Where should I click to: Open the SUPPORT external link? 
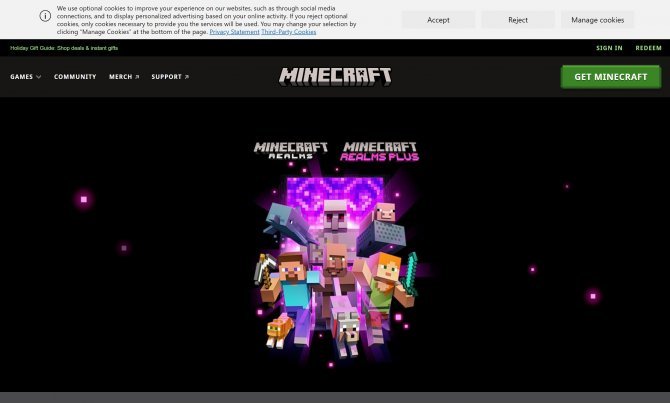(x=170, y=77)
